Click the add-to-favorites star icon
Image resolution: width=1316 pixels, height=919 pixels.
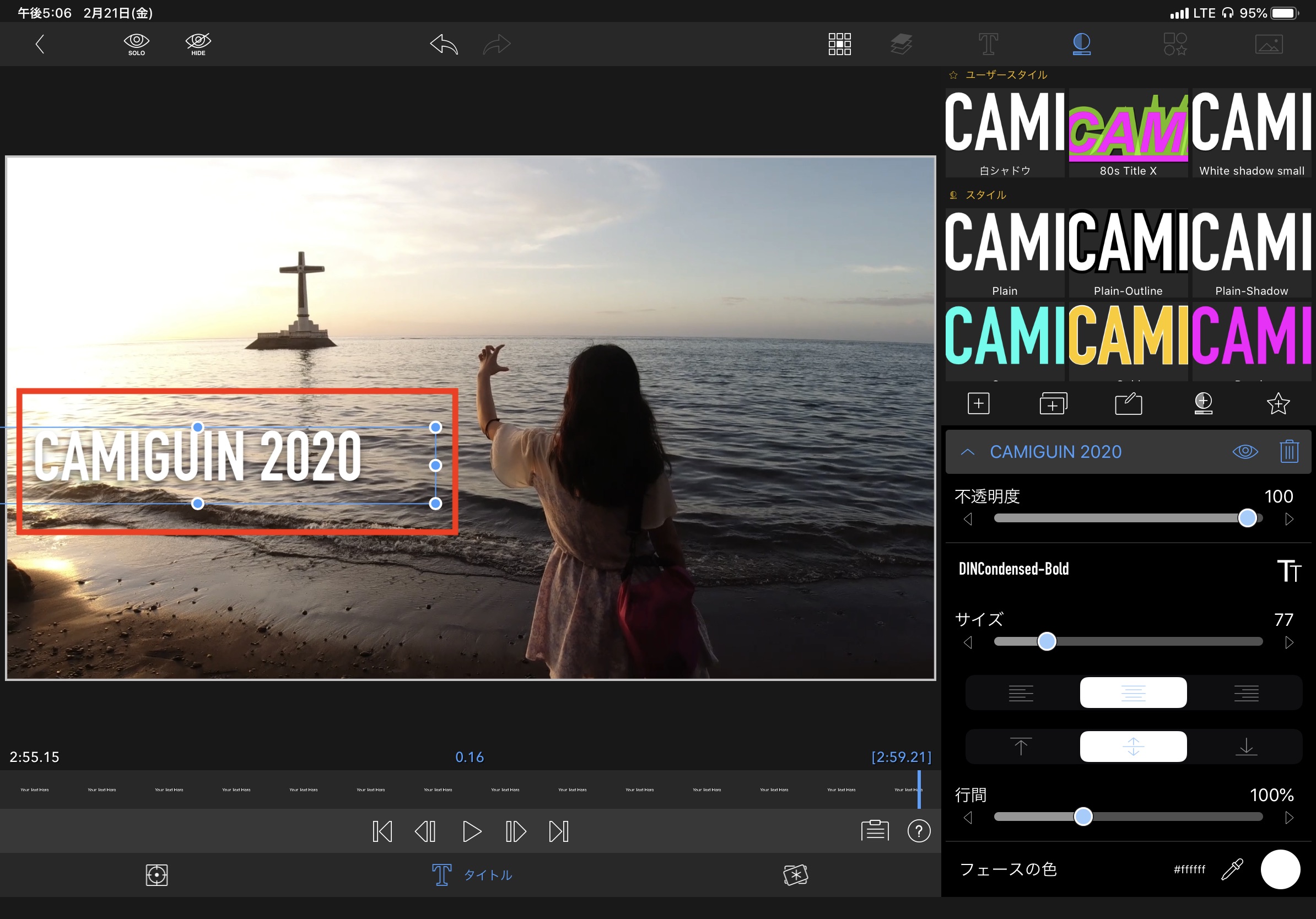click(x=1277, y=403)
